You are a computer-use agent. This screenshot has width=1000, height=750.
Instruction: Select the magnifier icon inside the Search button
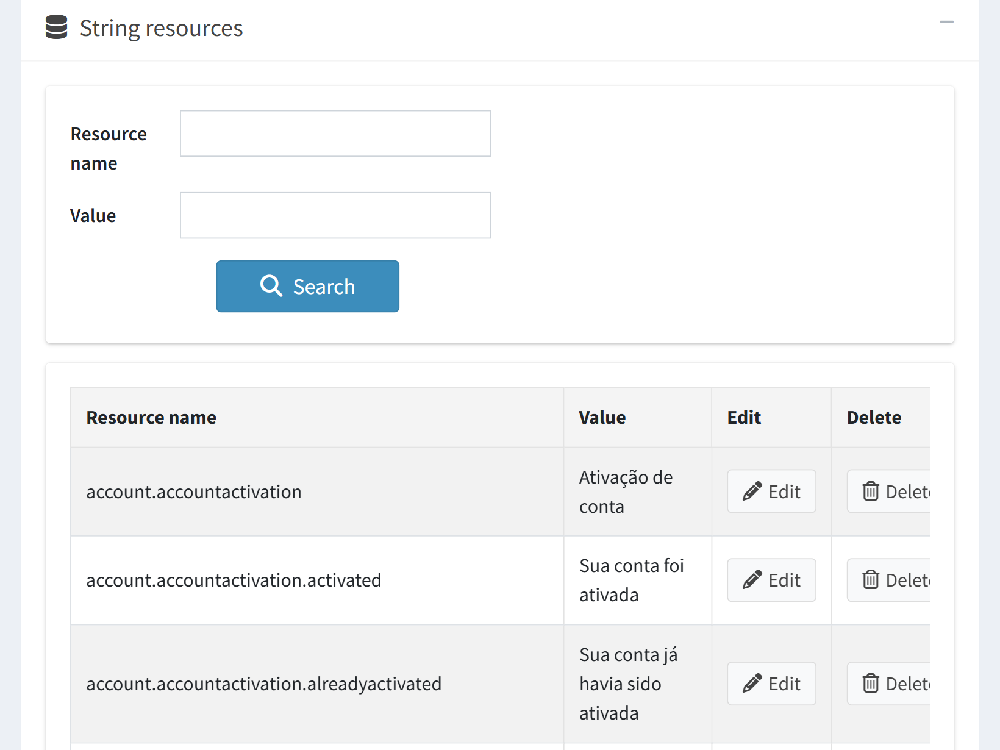pyautogui.click(x=270, y=286)
